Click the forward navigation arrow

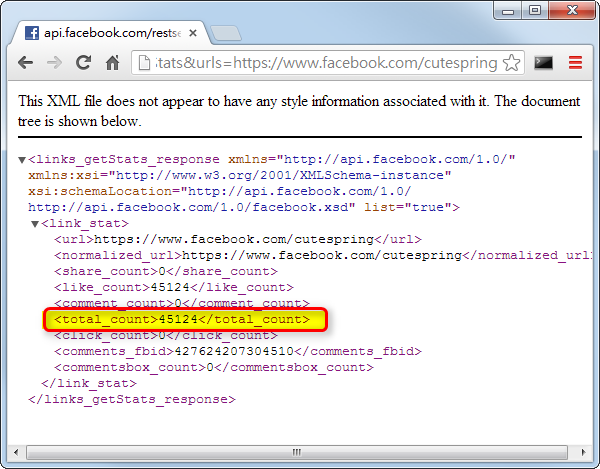[54, 63]
